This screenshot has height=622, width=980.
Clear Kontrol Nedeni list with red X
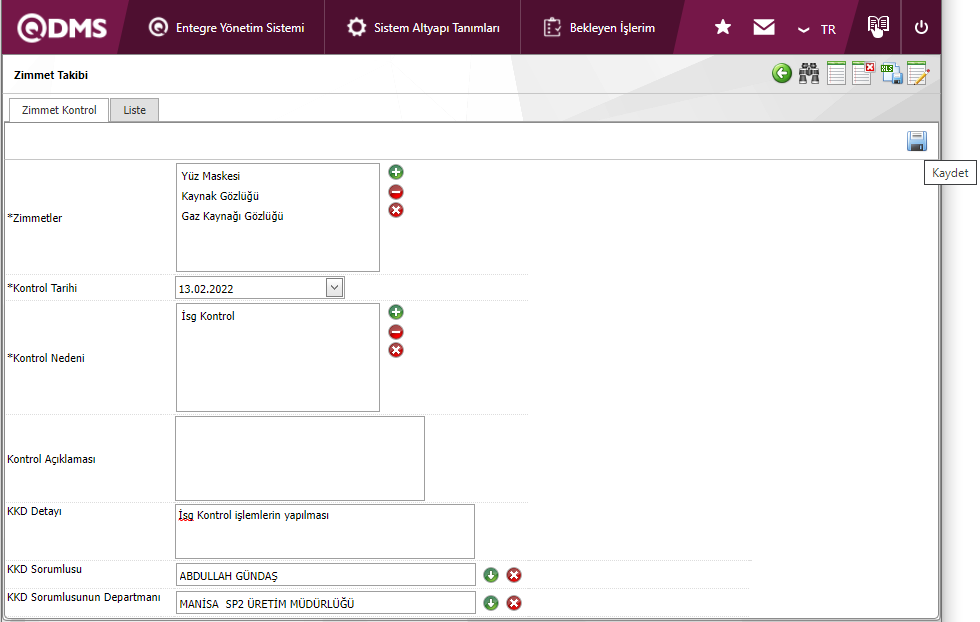(x=396, y=350)
